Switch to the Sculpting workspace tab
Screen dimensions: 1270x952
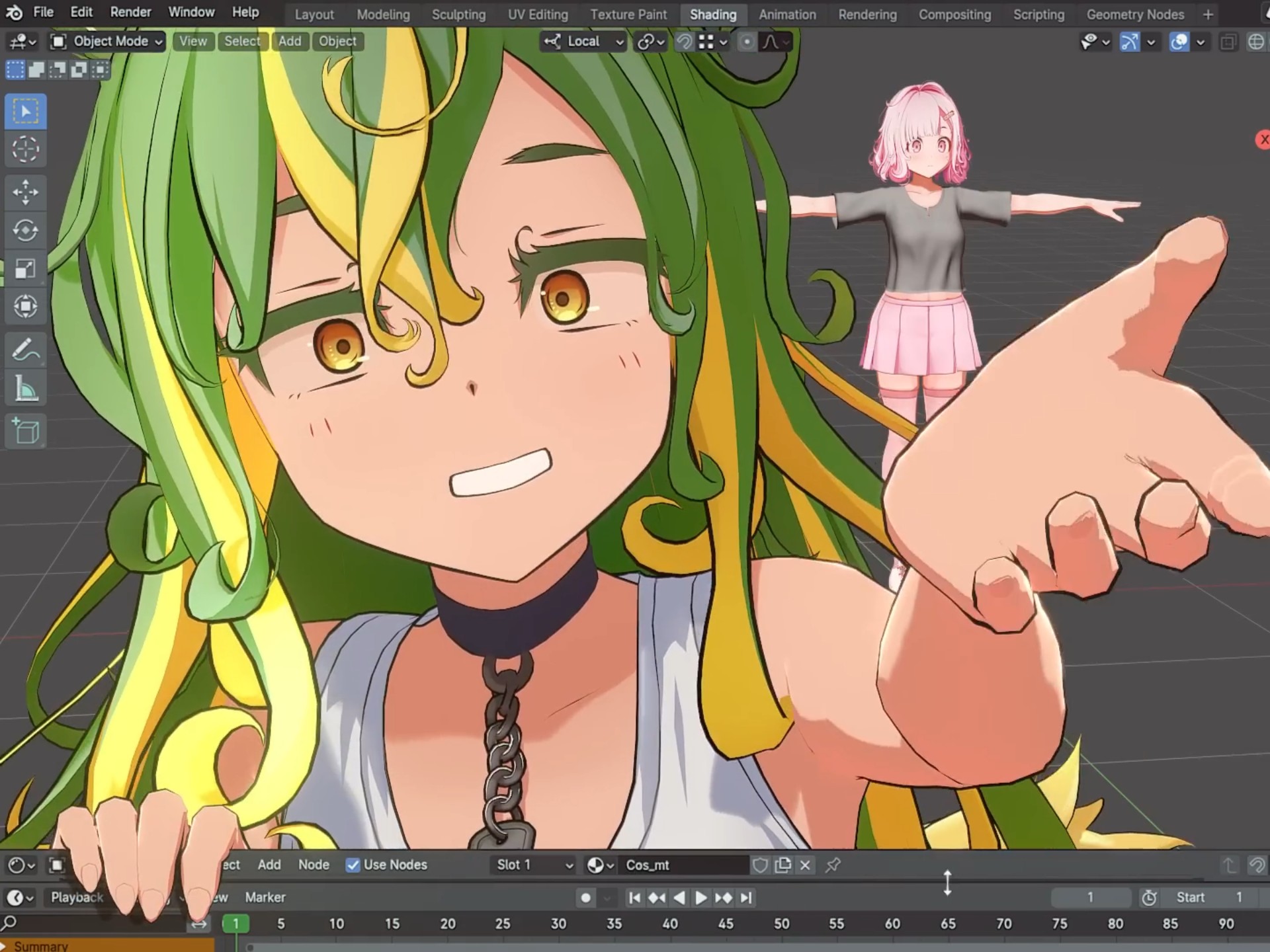[458, 15]
